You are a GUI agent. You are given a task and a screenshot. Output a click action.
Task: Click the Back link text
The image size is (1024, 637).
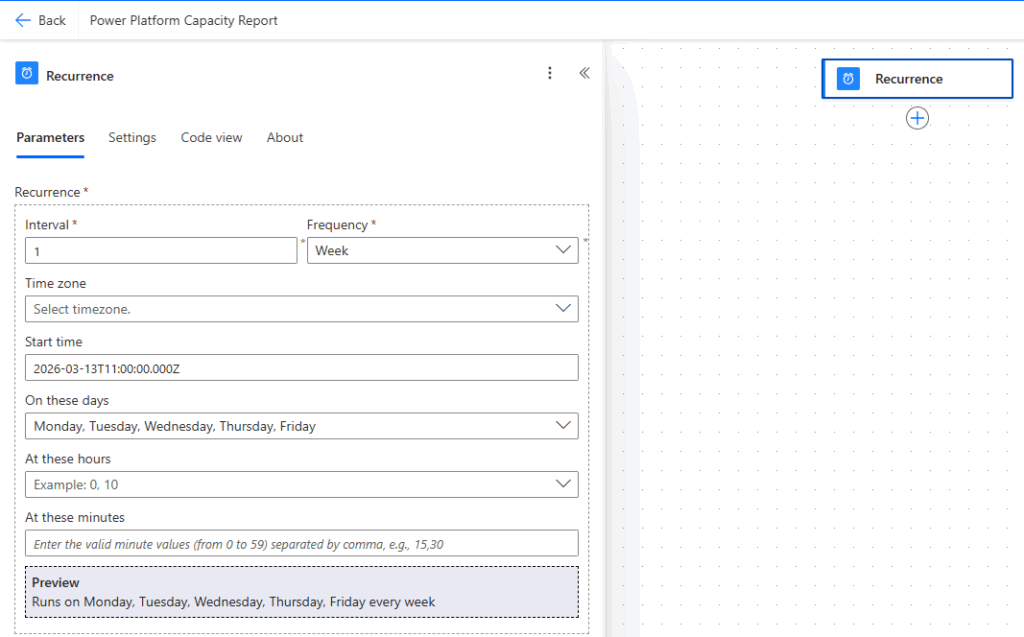[52, 20]
